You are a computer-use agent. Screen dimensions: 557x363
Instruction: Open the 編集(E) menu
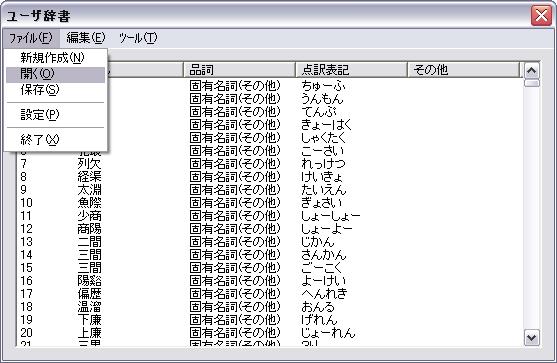pyautogui.click(x=86, y=38)
